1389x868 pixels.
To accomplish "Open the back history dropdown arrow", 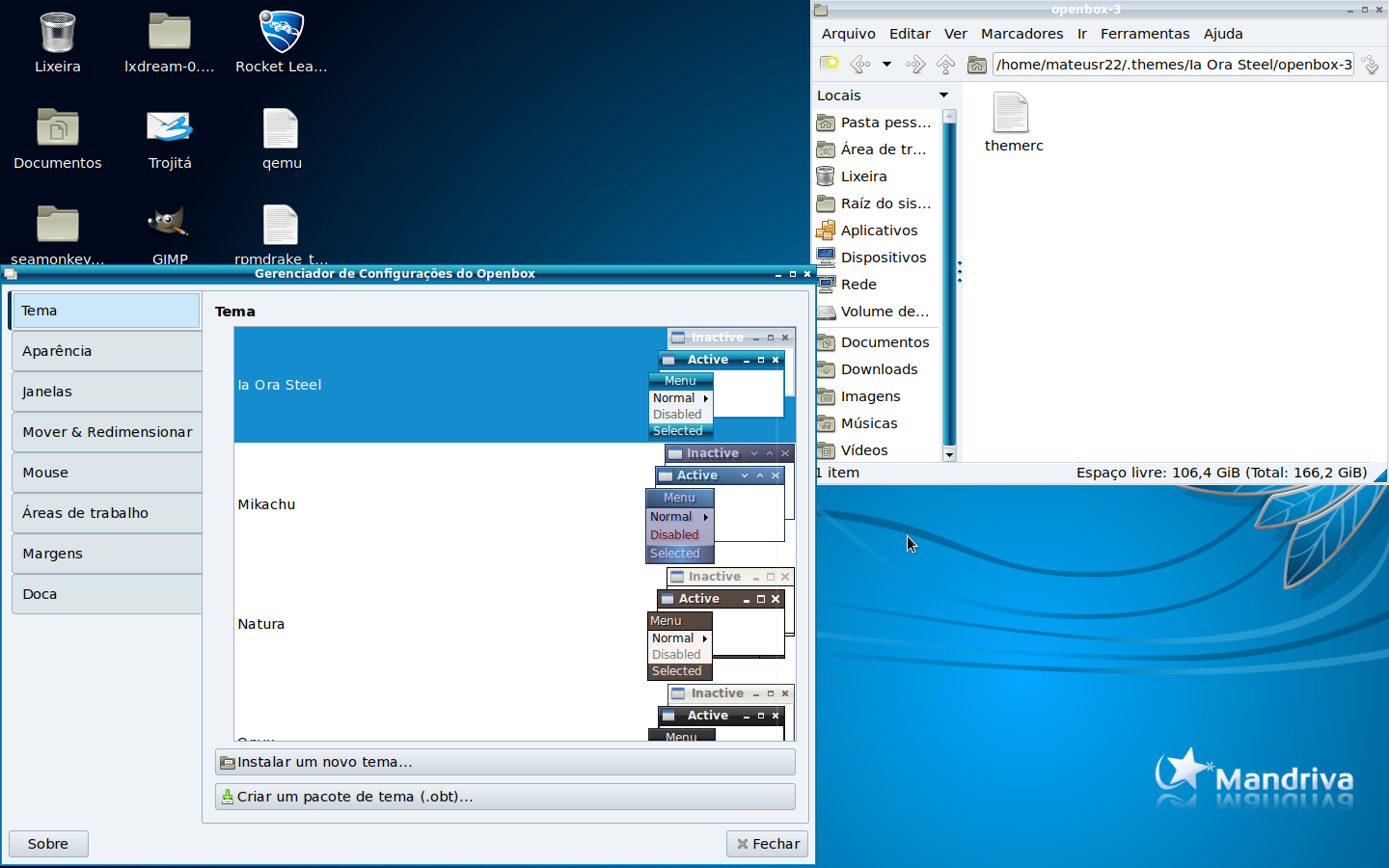I will tap(886, 64).
